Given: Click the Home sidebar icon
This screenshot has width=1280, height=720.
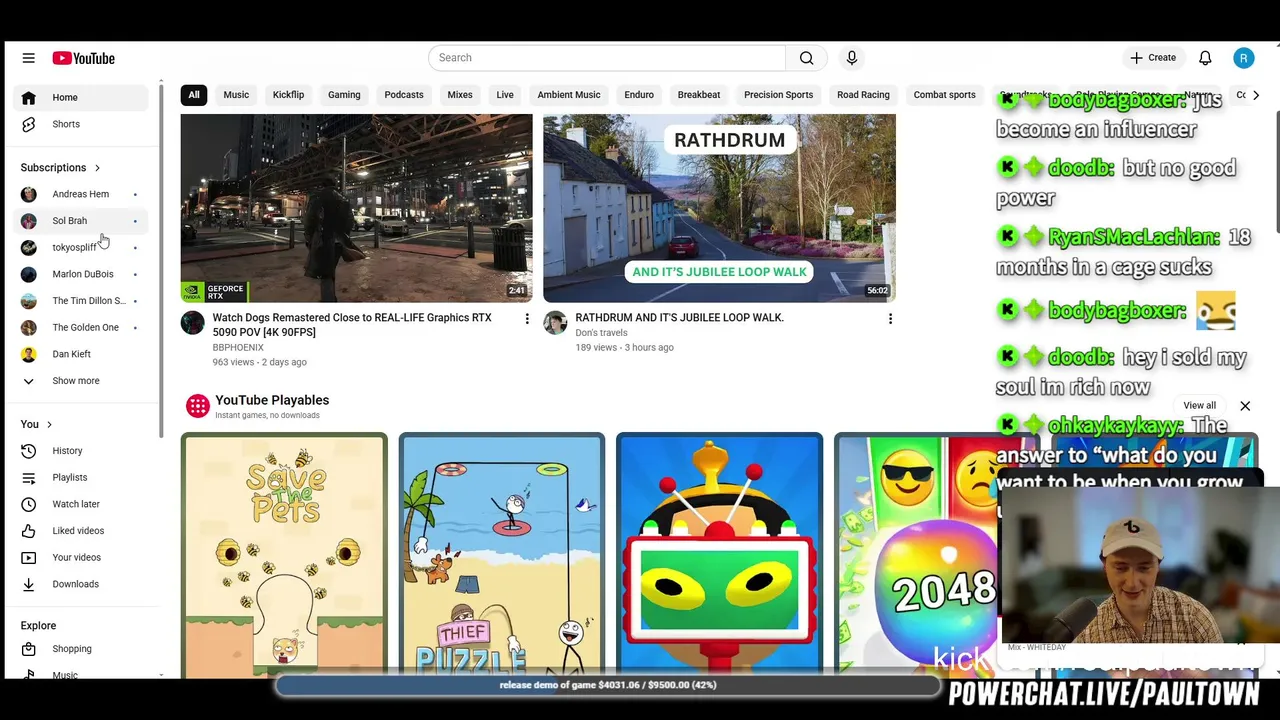Looking at the screenshot, I should (x=29, y=97).
